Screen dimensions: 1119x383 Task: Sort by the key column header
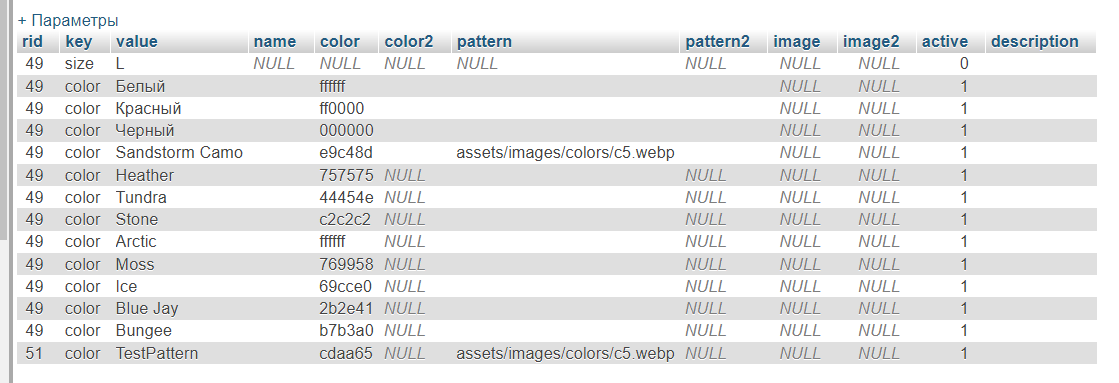point(79,41)
